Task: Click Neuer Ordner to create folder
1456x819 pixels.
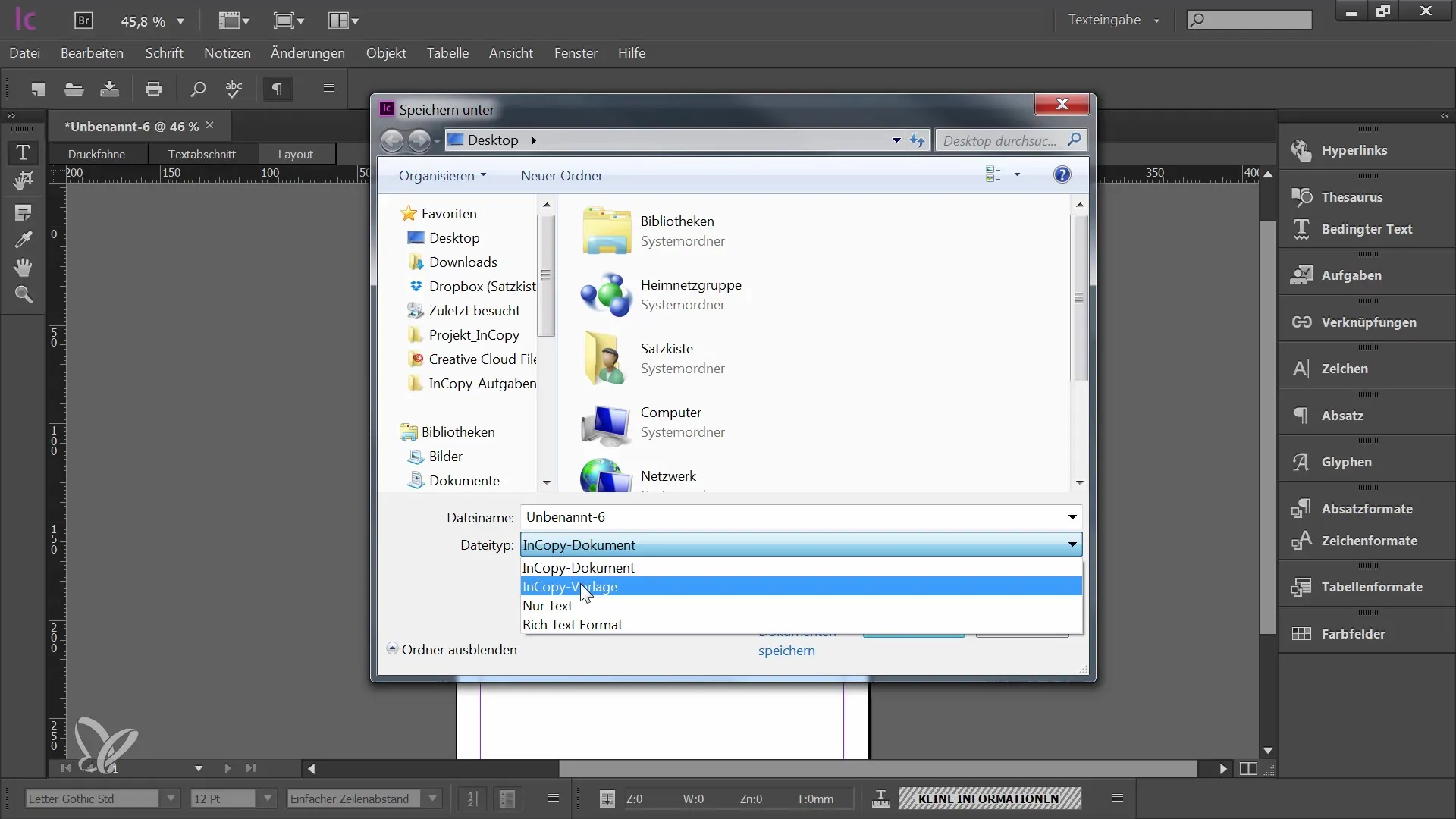Action: tap(562, 176)
